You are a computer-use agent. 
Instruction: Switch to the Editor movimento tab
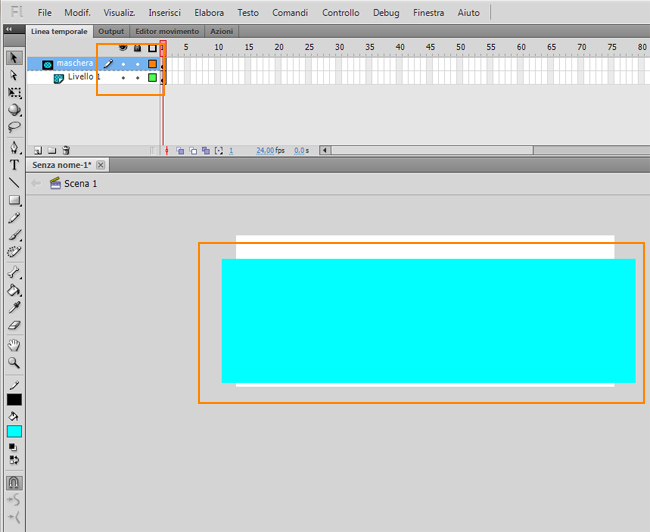(x=167, y=32)
